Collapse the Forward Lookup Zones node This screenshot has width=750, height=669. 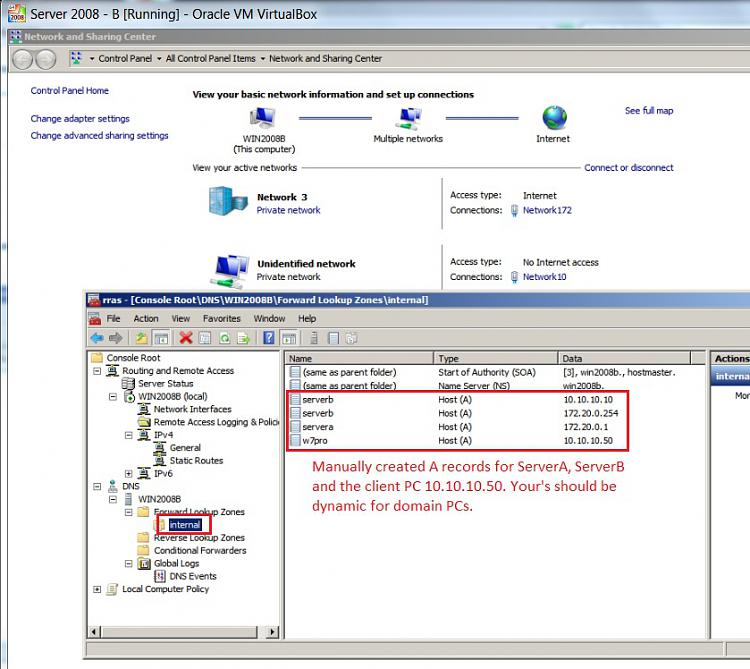pos(128,512)
